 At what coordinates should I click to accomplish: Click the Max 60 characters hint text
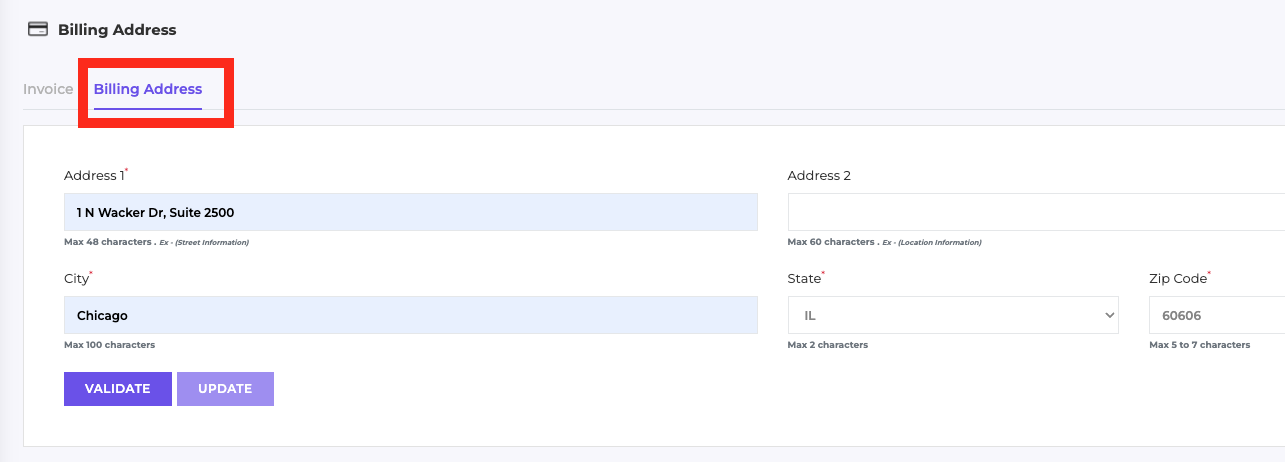[x=831, y=242]
